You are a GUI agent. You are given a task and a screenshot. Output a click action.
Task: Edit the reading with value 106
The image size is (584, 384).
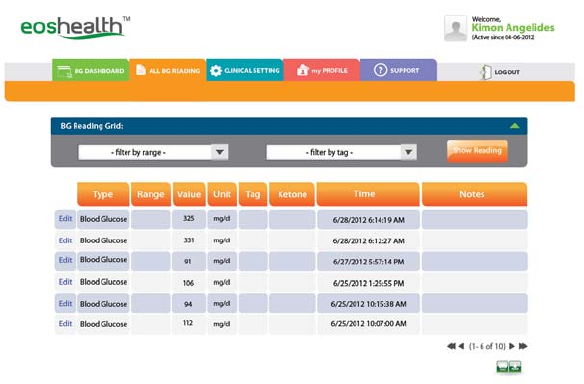65,282
